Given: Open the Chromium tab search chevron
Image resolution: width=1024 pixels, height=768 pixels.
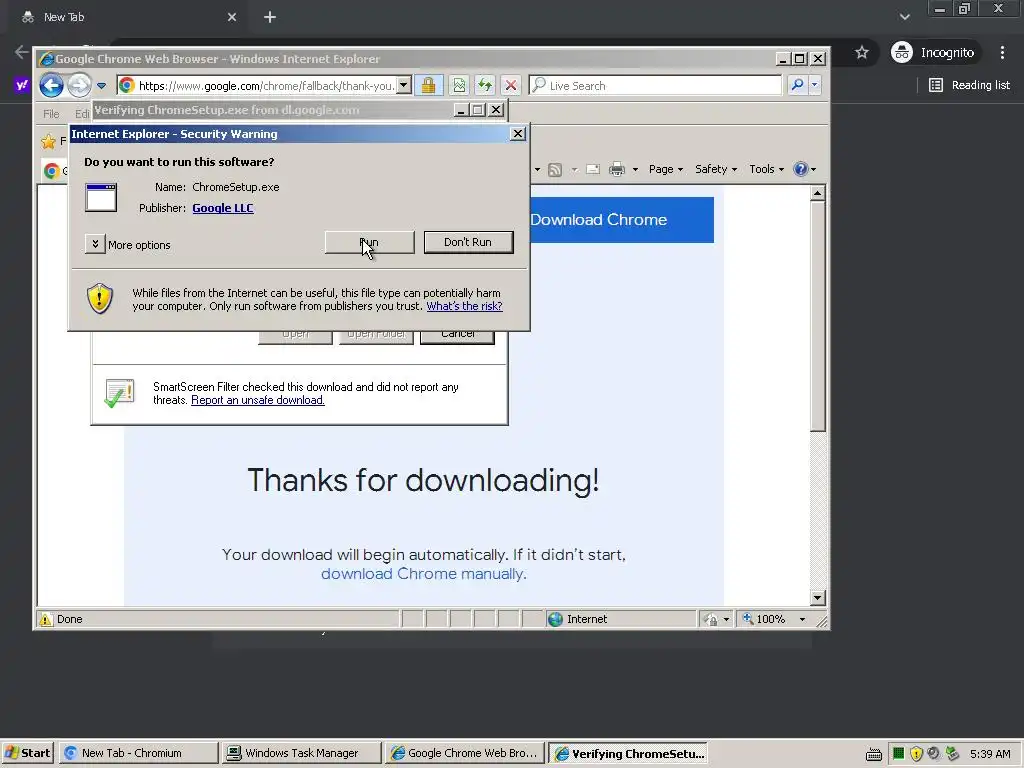Looking at the screenshot, I should coord(904,17).
